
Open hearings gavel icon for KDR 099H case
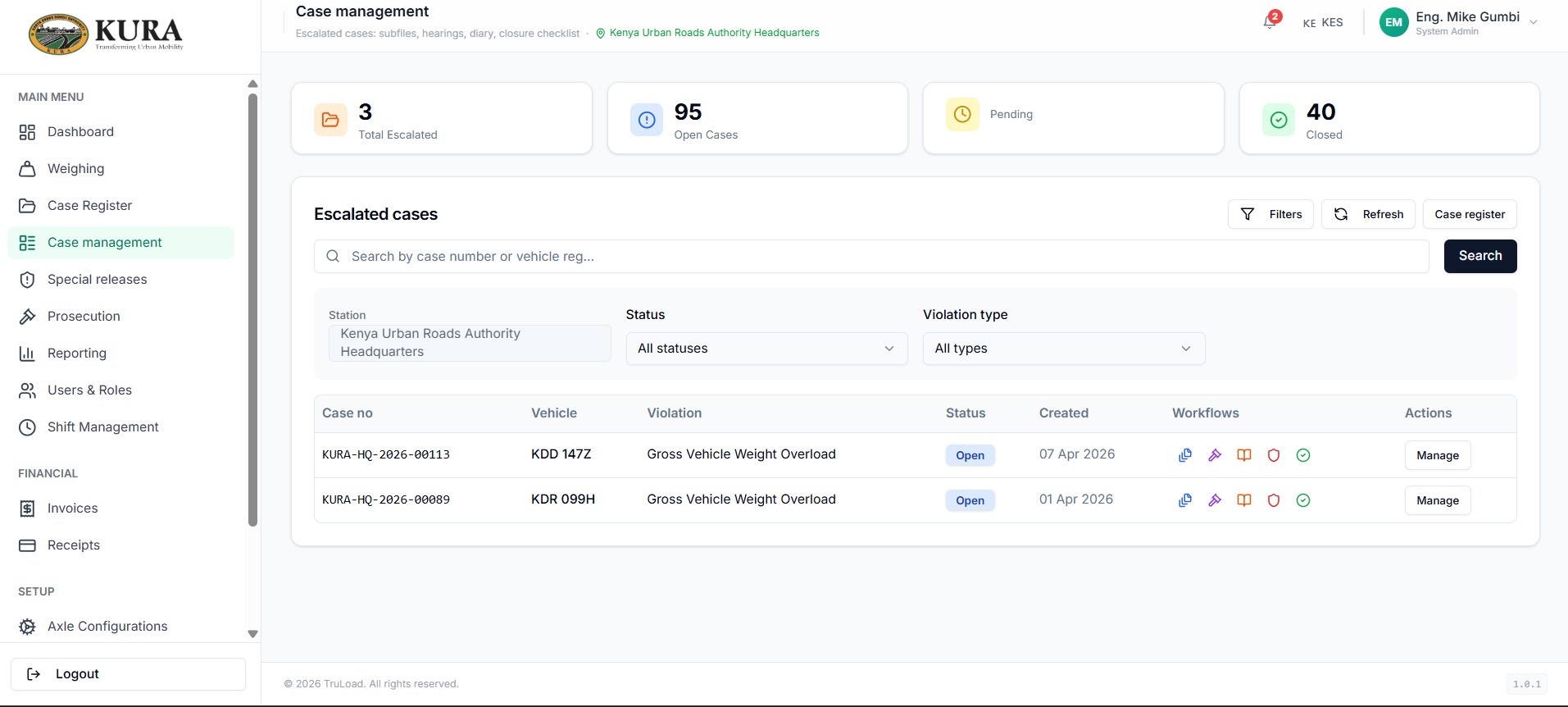[1215, 500]
